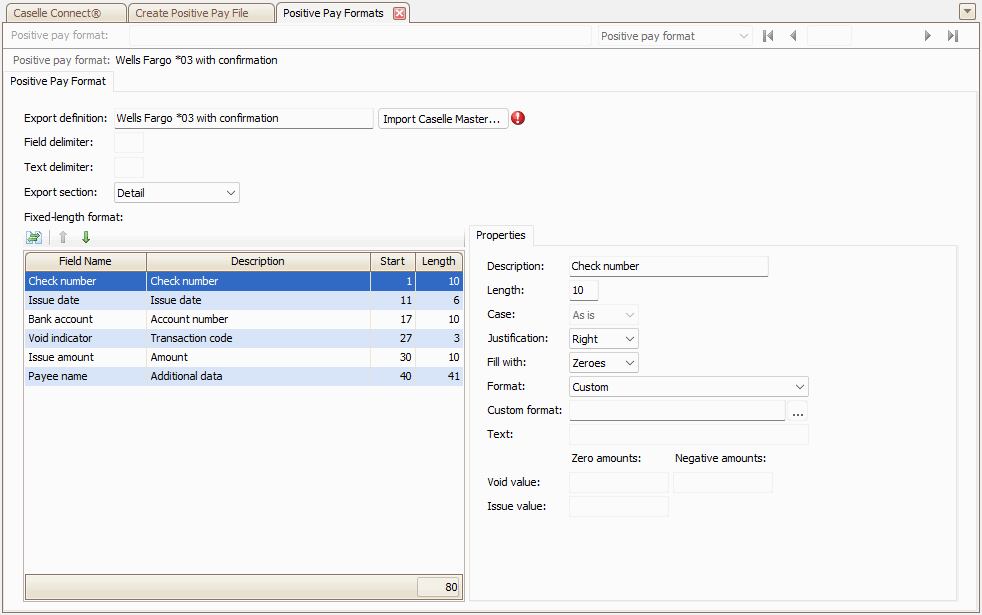Open the Fill with dropdown
The width and height of the screenshot is (982, 615).
[628, 363]
